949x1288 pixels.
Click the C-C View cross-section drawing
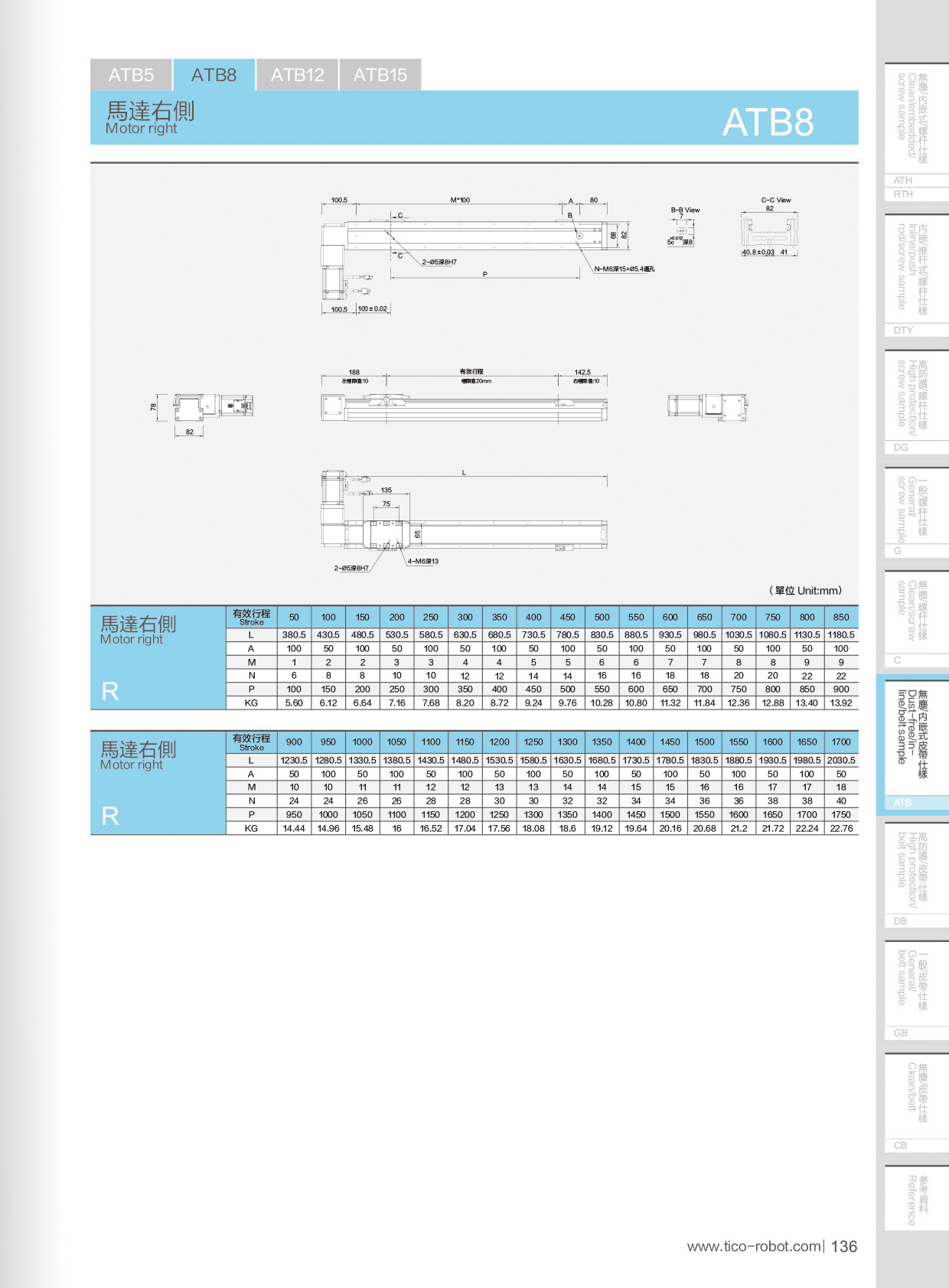point(769,230)
